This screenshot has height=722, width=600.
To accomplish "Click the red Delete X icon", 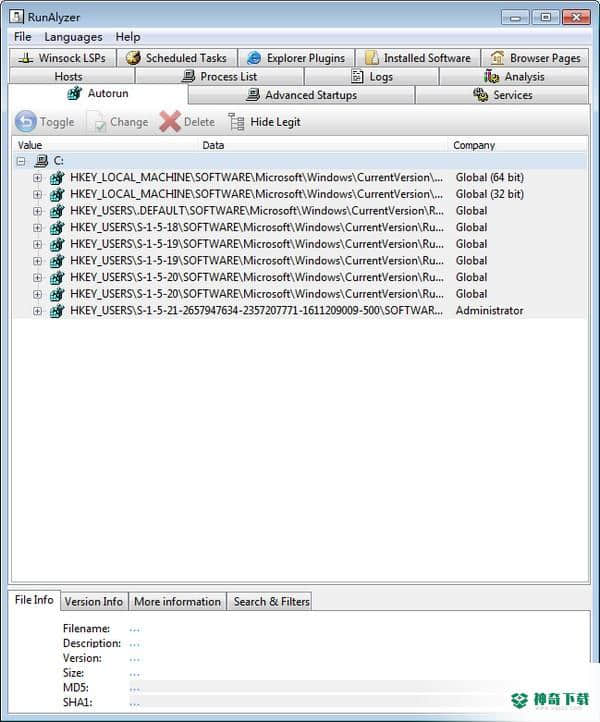I will pos(170,122).
